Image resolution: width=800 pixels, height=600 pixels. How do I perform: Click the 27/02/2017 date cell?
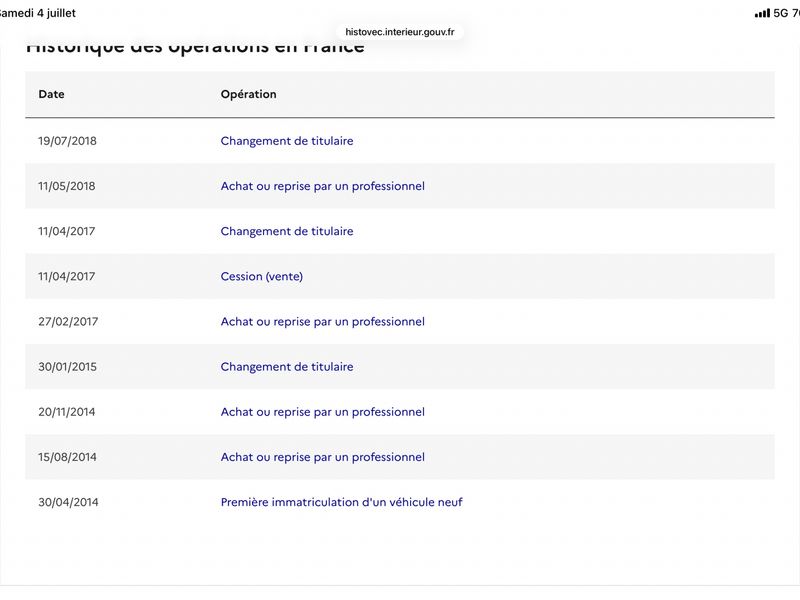(x=68, y=321)
